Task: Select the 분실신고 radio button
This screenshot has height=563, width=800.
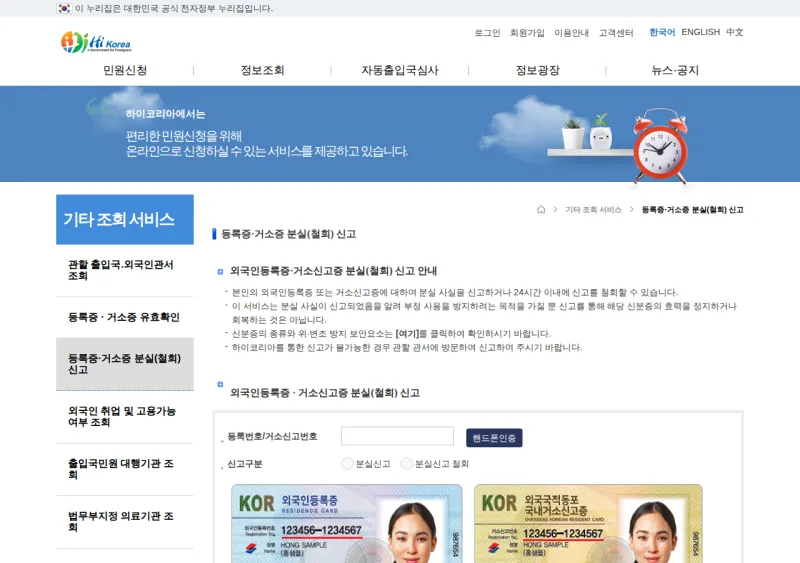Action: [x=347, y=463]
